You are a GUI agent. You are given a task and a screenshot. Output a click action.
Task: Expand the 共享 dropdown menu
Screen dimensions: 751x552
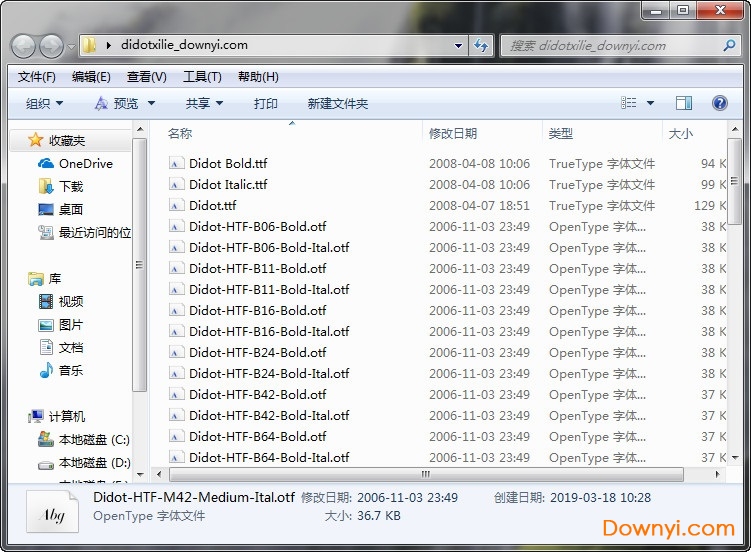204,103
